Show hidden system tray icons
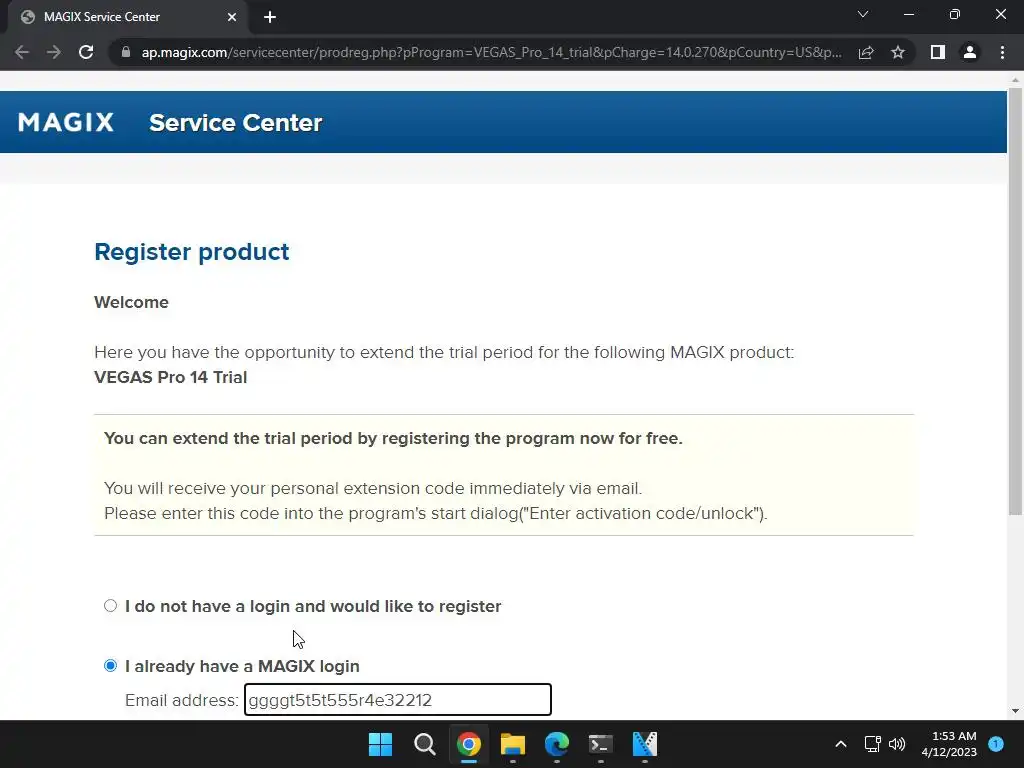Screen dimensions: 1024x768 click(841, 744)
